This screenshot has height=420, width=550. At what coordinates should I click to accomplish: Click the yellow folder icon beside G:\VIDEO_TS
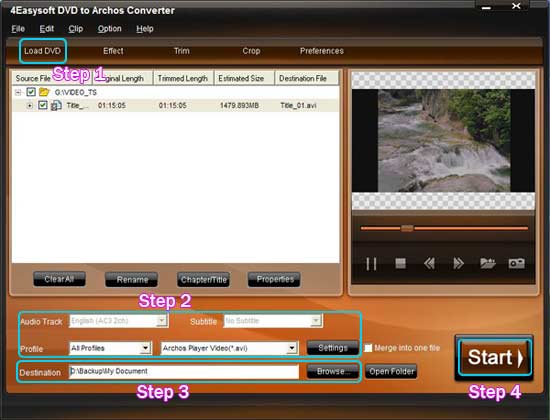pyautogui.click(x=44, y=92)
